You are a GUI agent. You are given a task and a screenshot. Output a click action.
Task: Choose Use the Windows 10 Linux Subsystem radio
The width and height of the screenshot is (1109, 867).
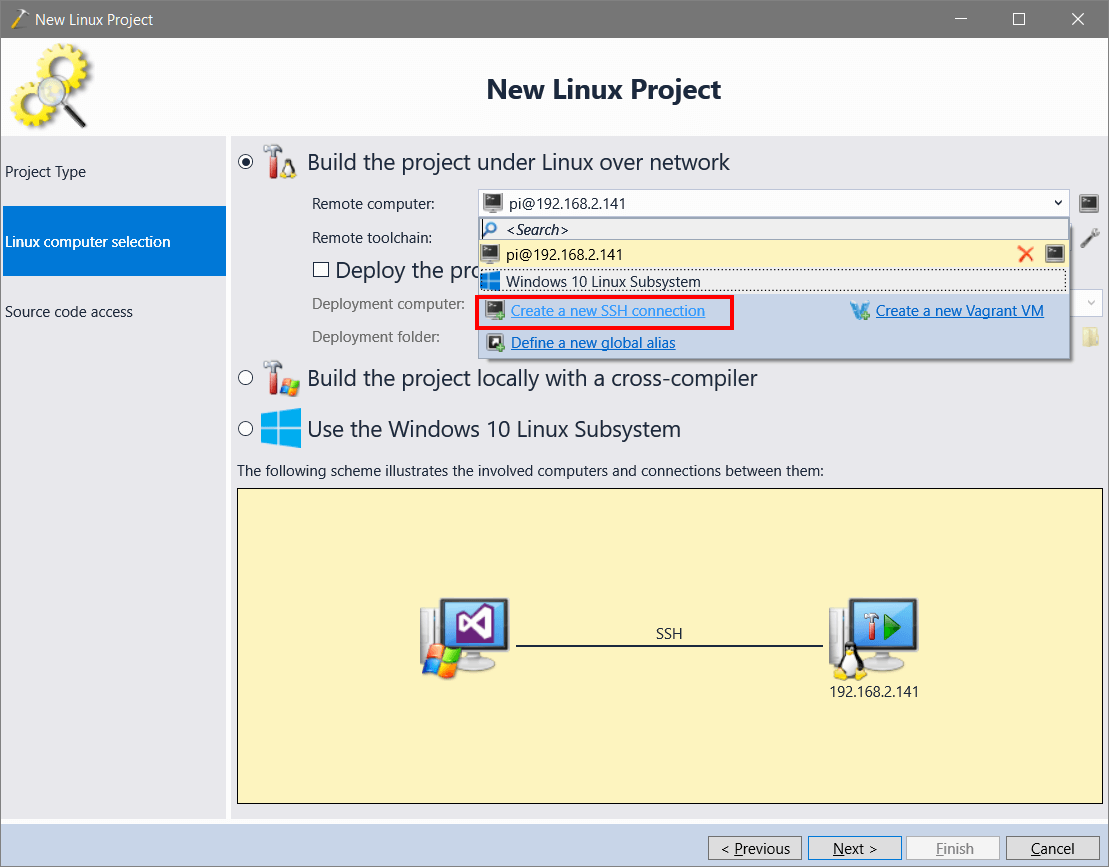(245, 429)
